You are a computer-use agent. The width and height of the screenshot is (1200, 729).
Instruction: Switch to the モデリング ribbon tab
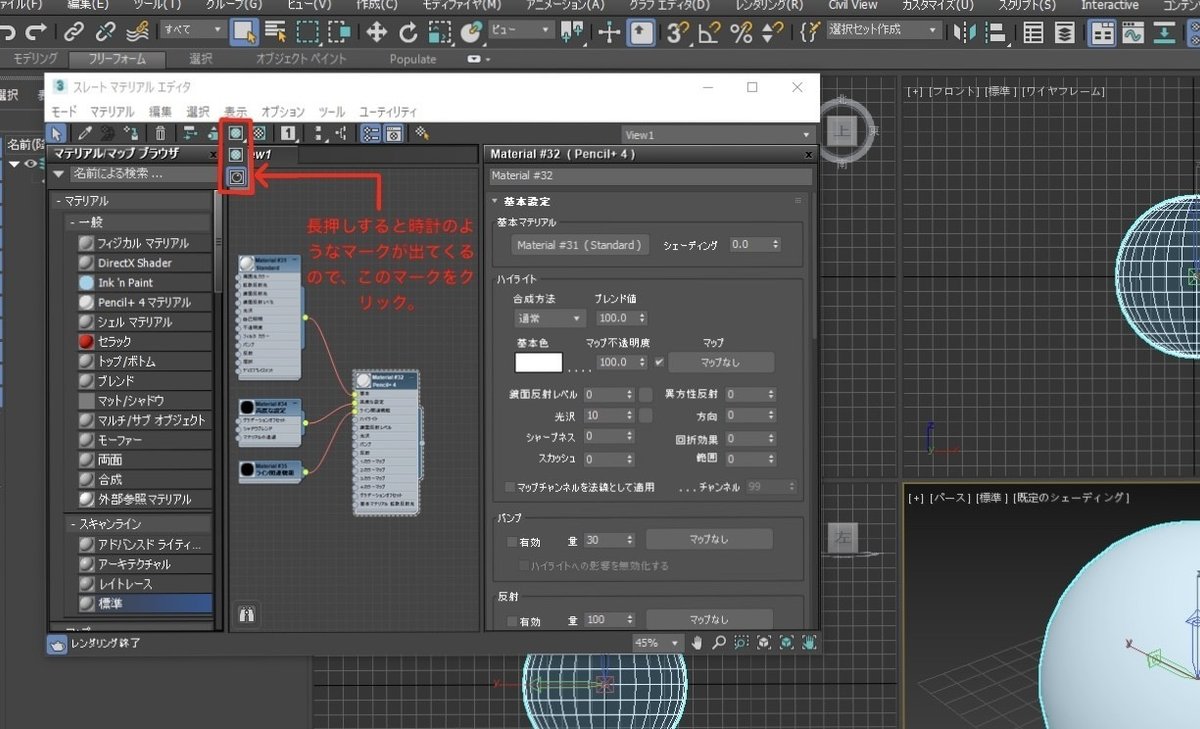click(x=36, y=59)
